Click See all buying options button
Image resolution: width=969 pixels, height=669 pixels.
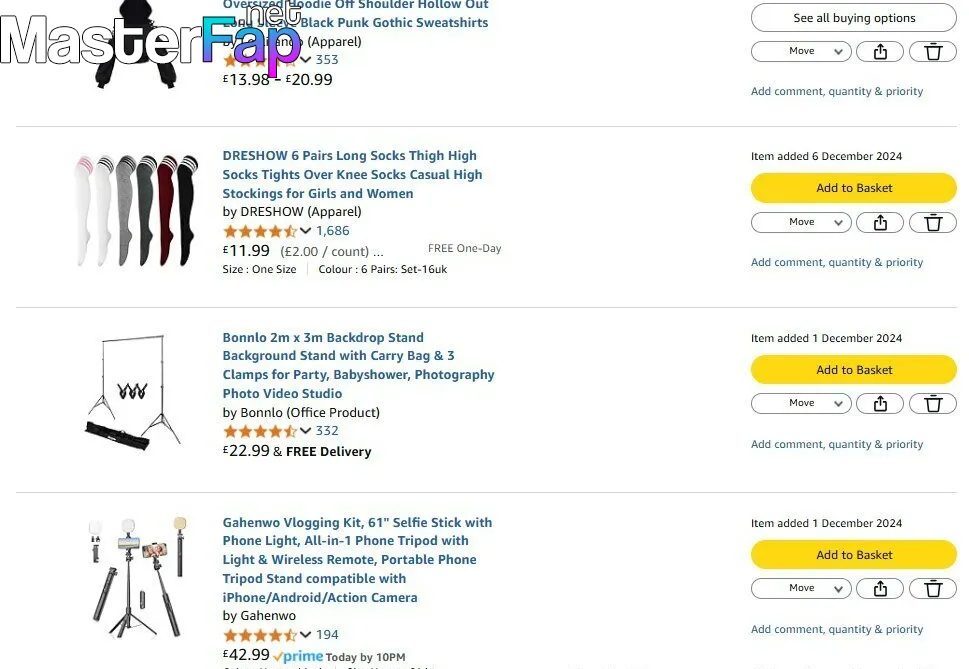tap(853, 18)
